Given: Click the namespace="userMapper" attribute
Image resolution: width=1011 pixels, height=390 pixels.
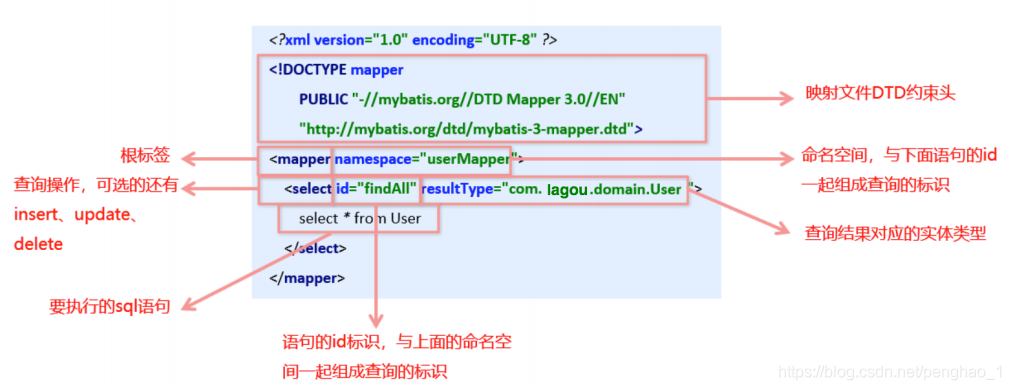Looking at the screenshot, I should pyautogui.click(x=426, y=159).
